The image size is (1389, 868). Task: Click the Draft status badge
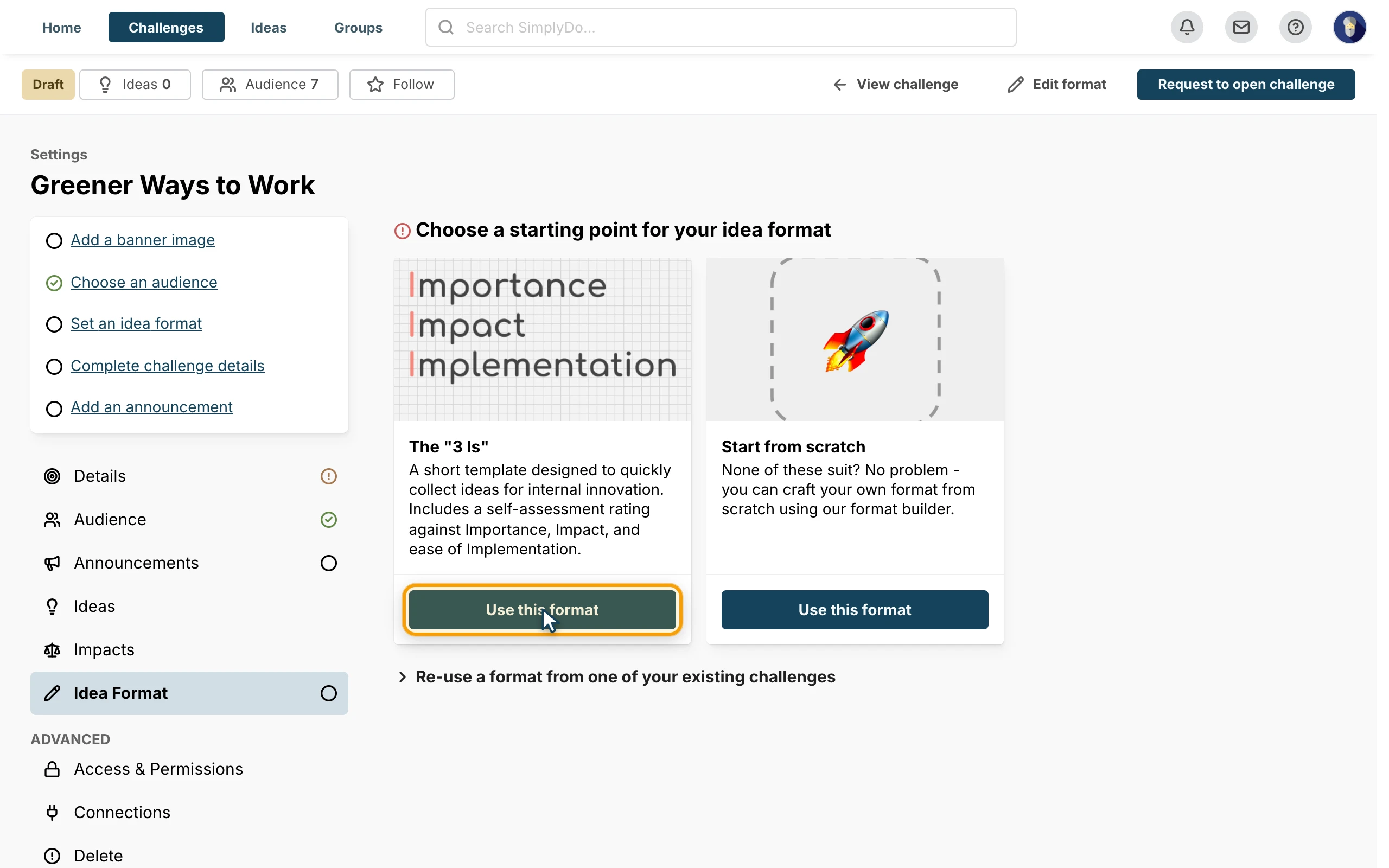tap(48, 85)
